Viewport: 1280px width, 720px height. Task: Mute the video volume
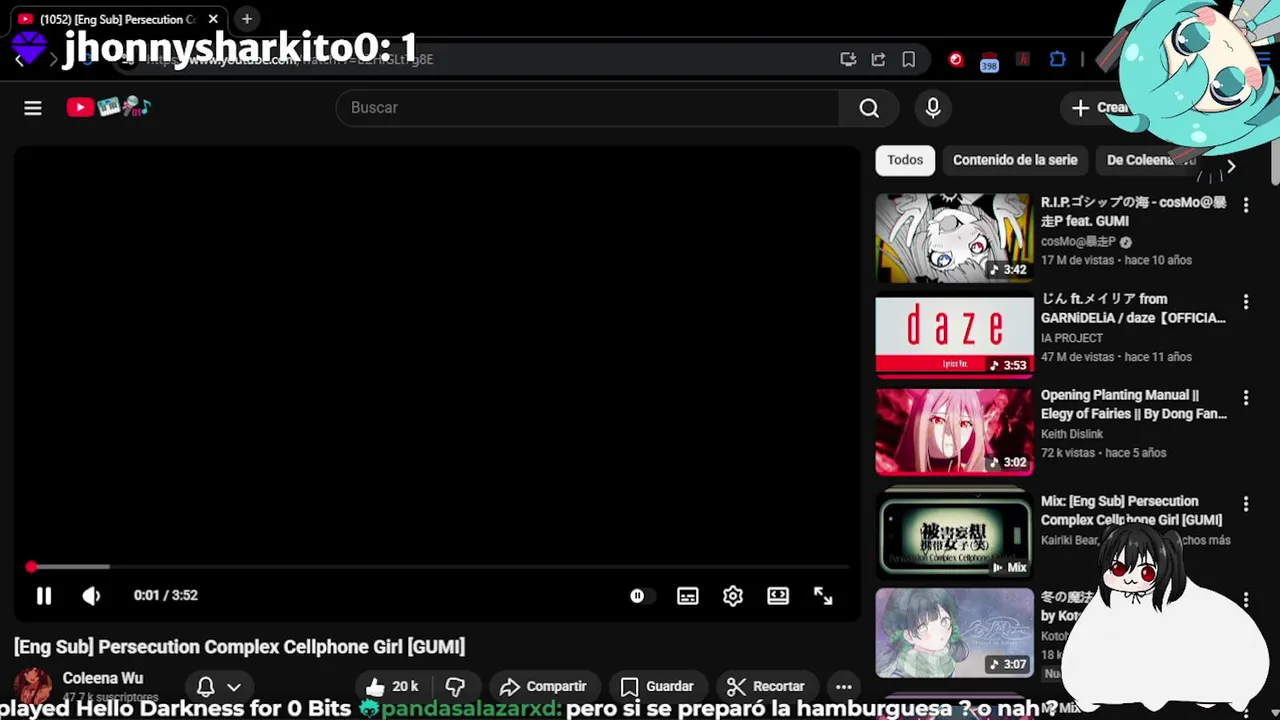[x=91, y=596]
